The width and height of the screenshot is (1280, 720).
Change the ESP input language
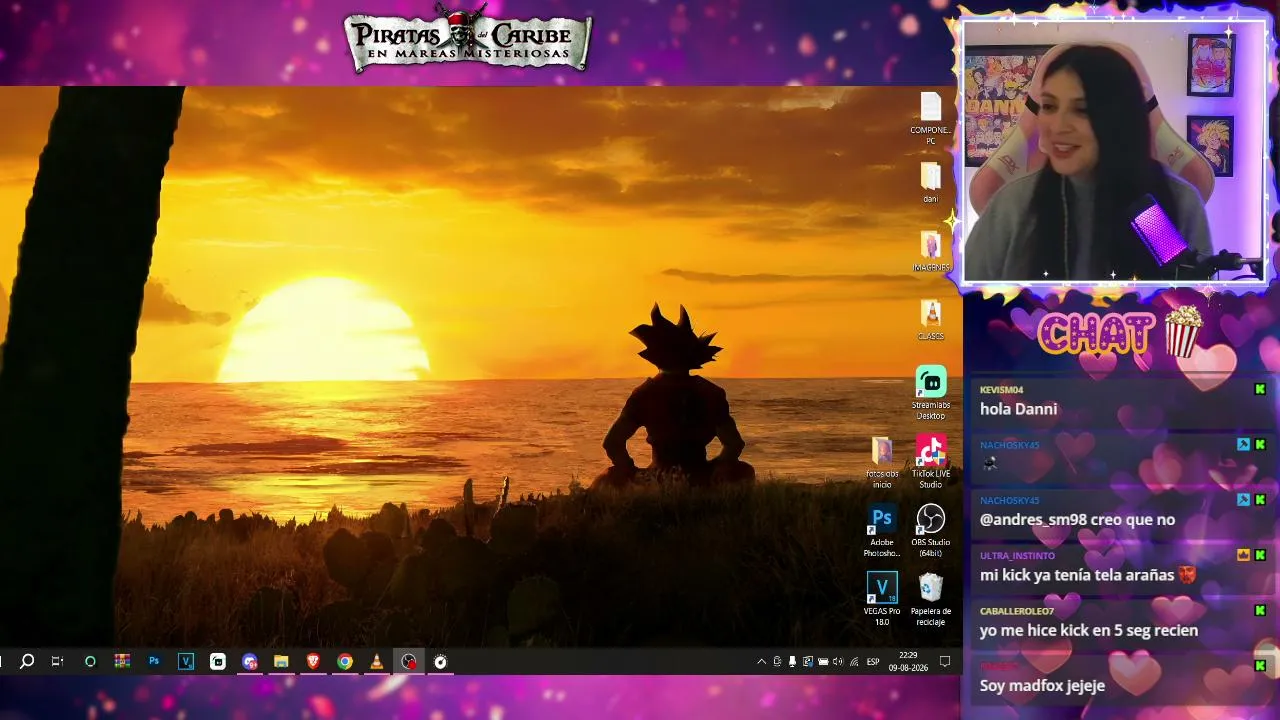click(x=873, y=662)
